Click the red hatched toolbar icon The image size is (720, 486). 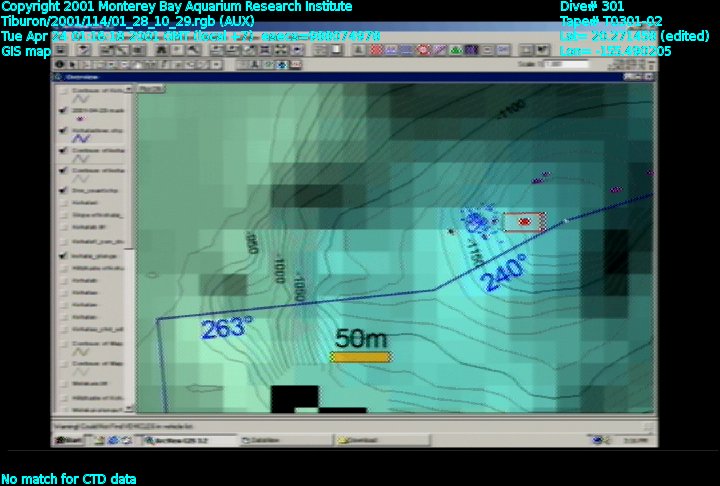pos(376,50)
